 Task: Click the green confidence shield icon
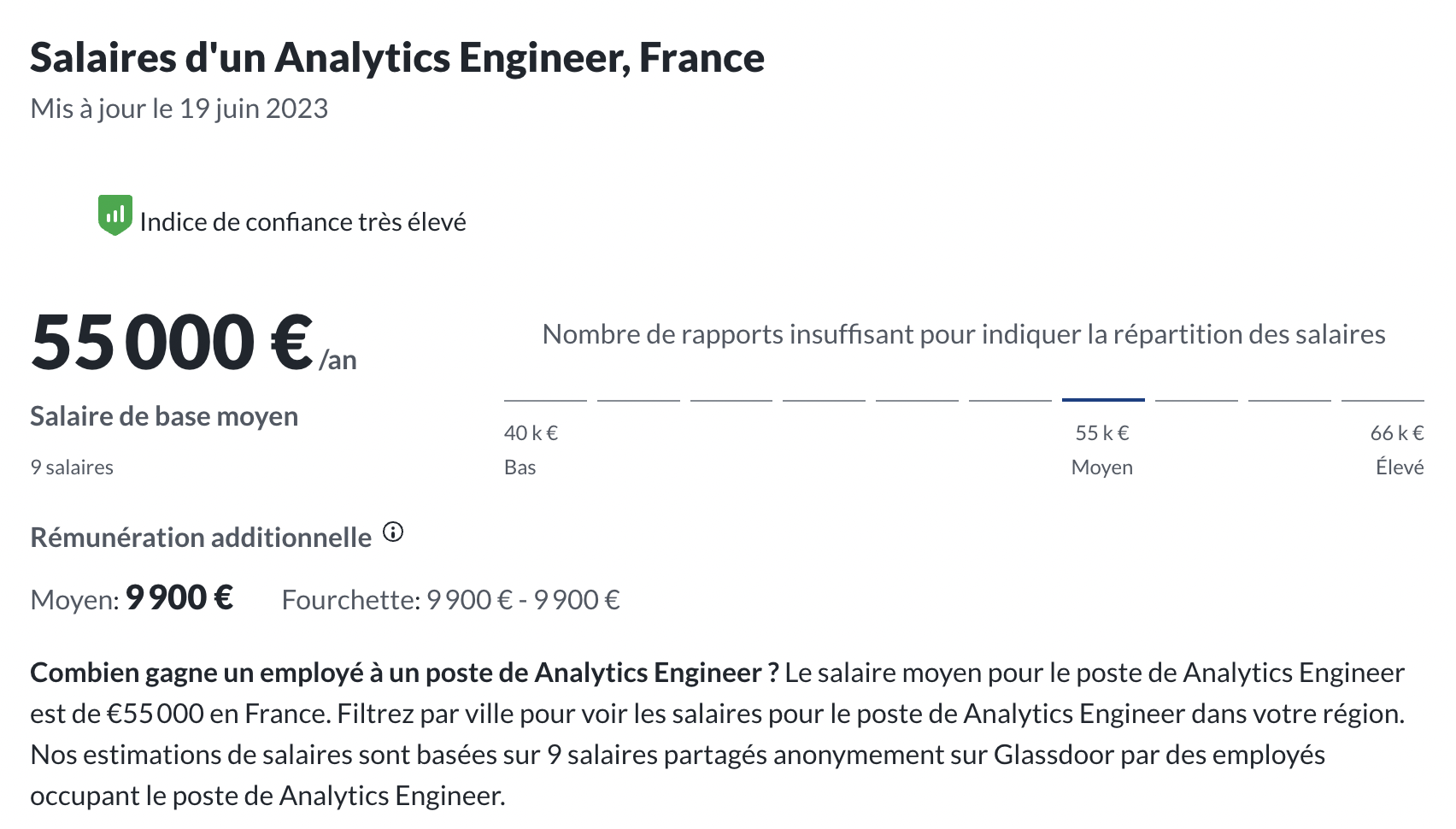(114, 215)
